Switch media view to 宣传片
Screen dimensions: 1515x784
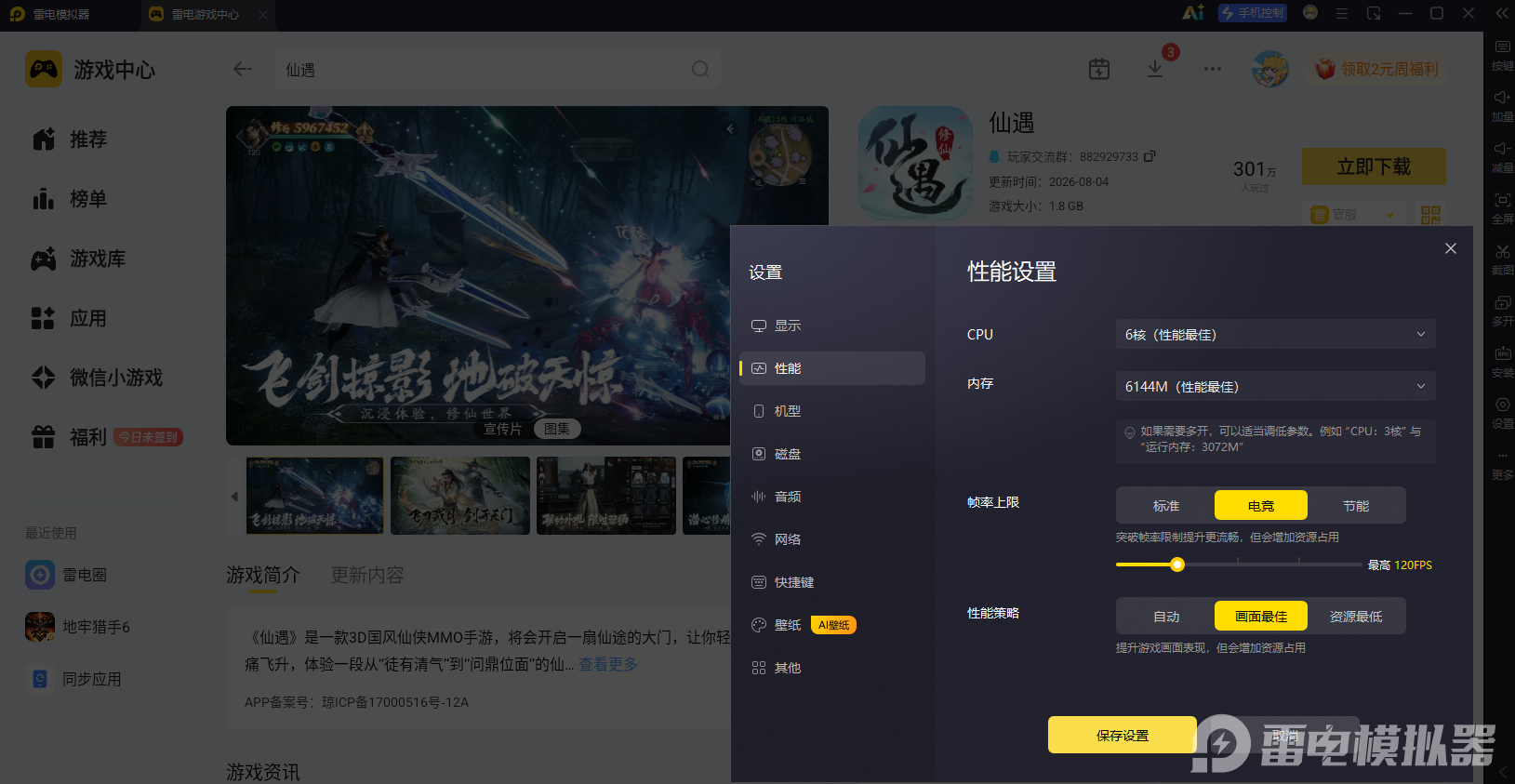pyautogui.click(x=502, y=429)
